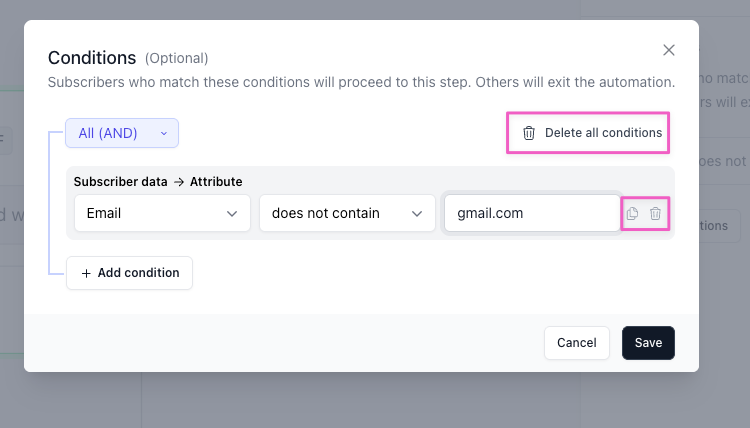Delete the Email condition using its trash icon
The image size is (750, 428).
(x=656, y=213)
